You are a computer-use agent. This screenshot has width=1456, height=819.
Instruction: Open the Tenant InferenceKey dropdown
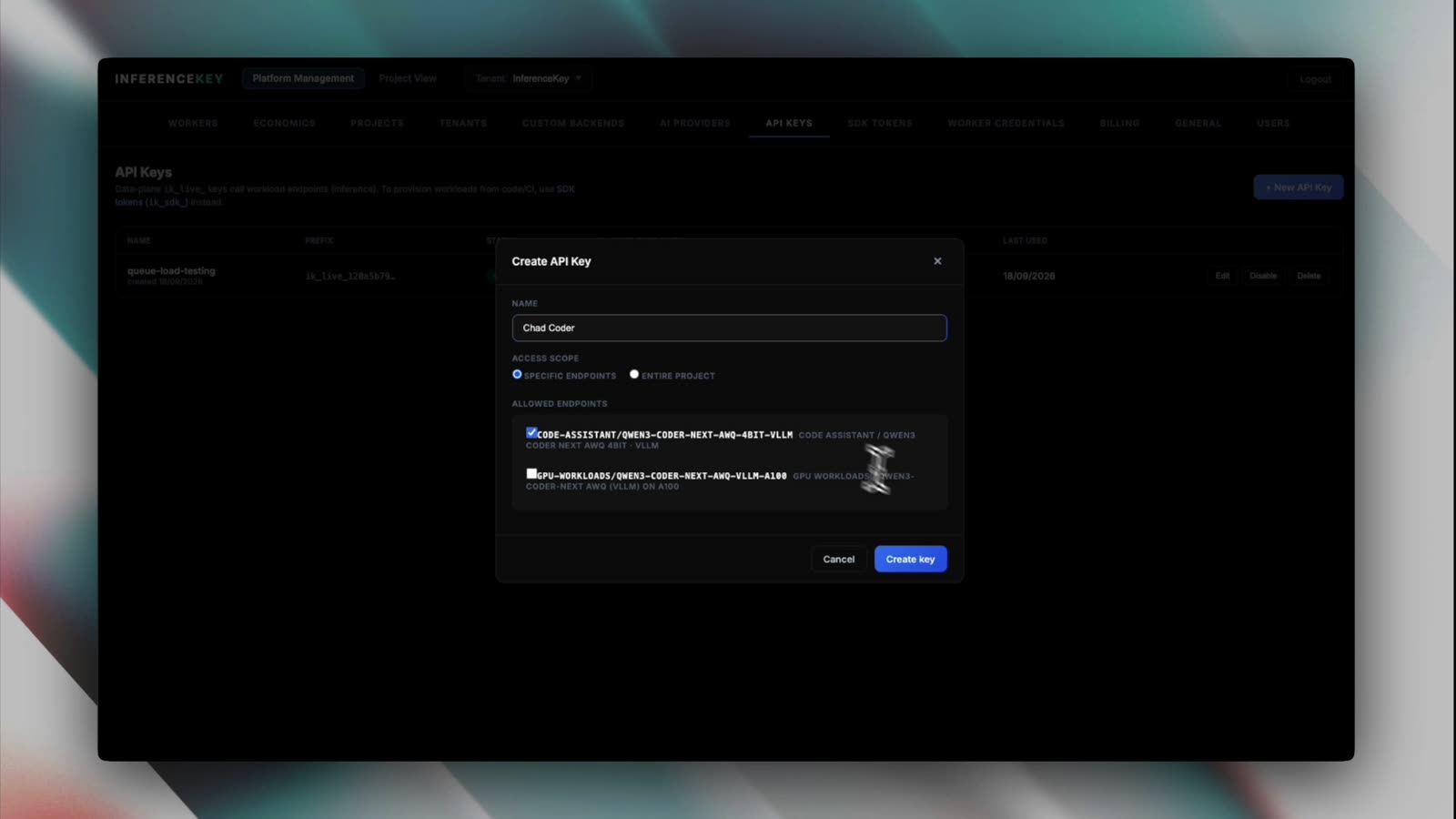pos(529,78)
